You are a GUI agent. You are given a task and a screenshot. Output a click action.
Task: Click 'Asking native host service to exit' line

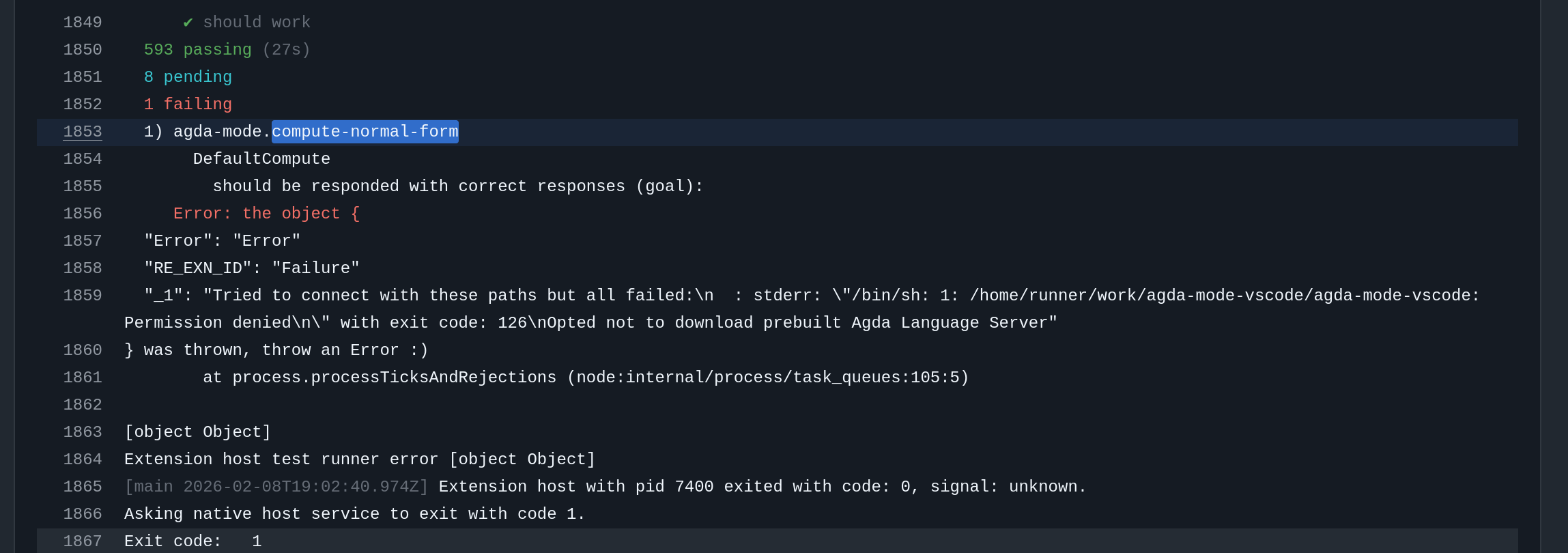point(355,514)
